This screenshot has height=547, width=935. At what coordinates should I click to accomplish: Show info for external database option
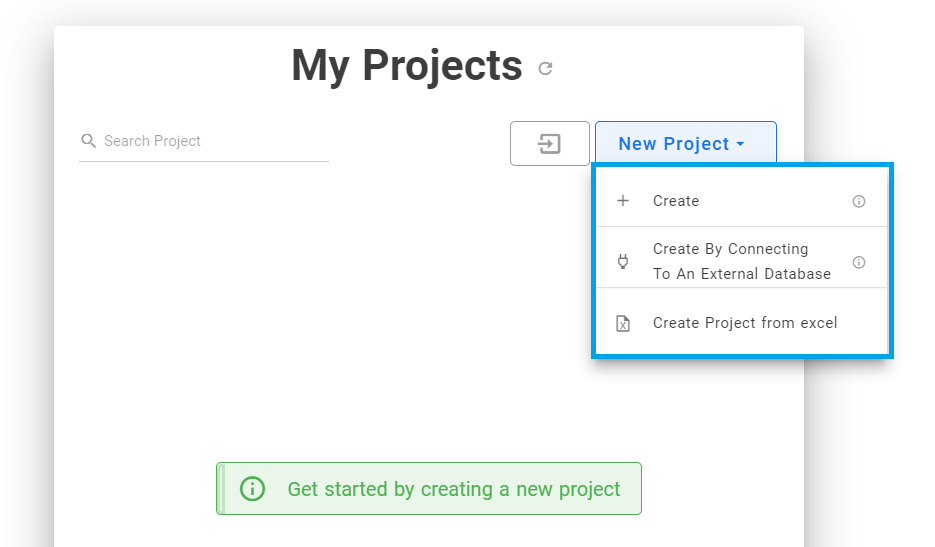(x=859, y=262)
